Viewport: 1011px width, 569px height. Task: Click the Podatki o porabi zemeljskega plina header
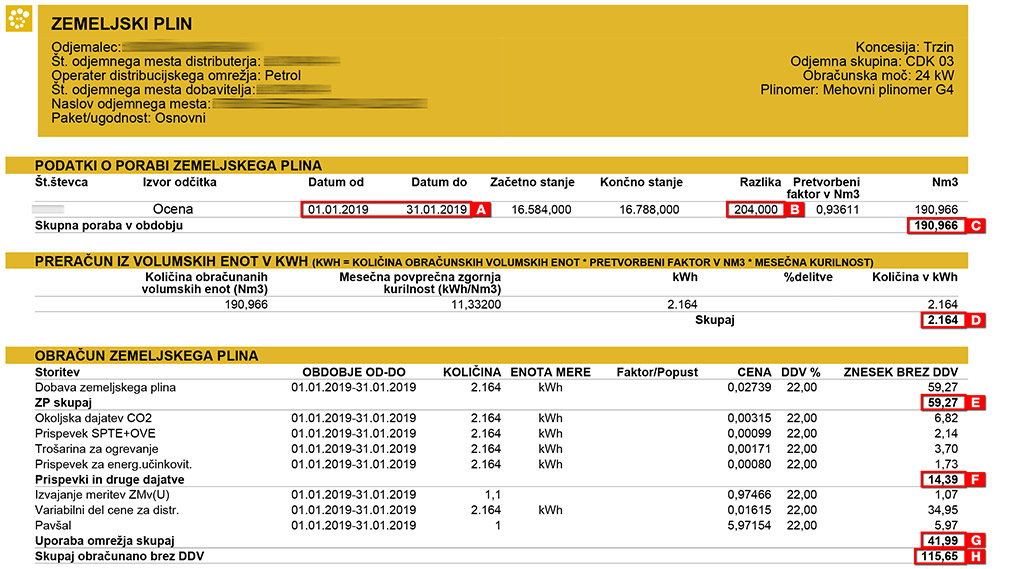[x=179, y=165]
